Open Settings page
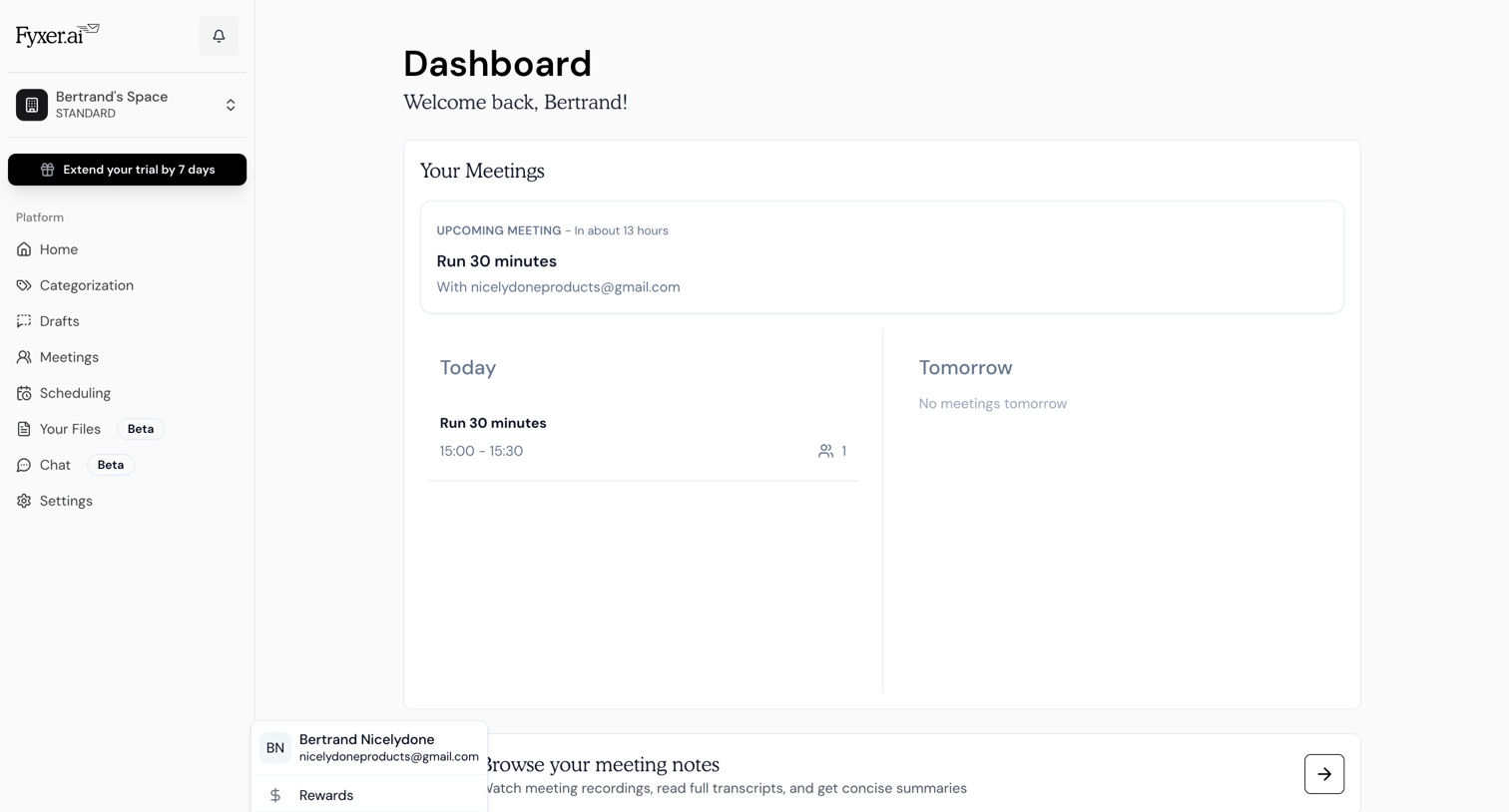 pos(127,501)
